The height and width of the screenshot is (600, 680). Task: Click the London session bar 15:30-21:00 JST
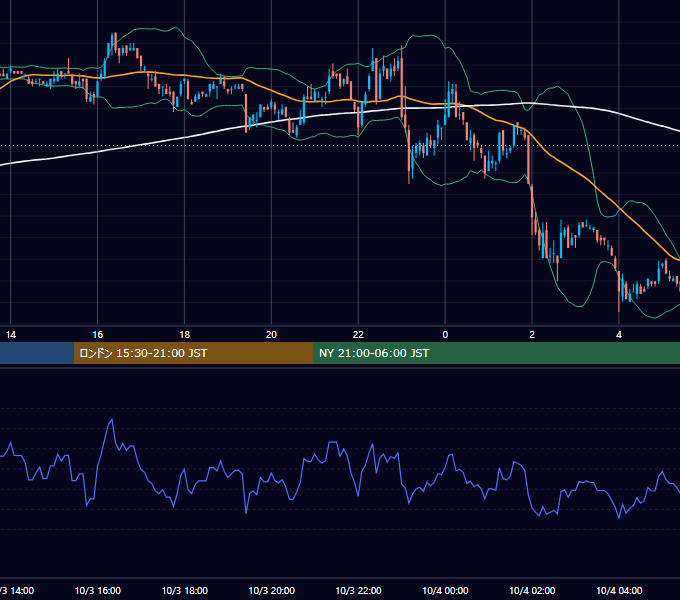193,353
